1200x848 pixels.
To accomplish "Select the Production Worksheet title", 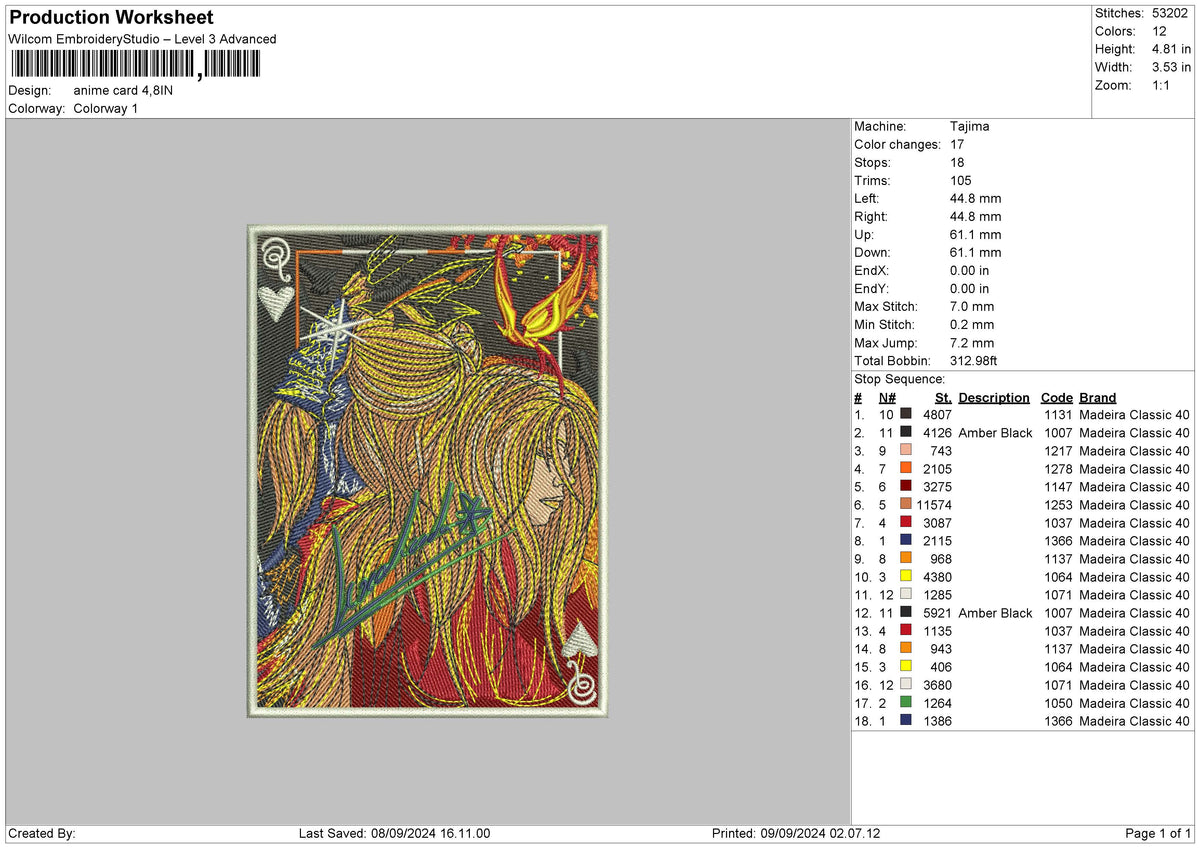I will pos(111,18).
